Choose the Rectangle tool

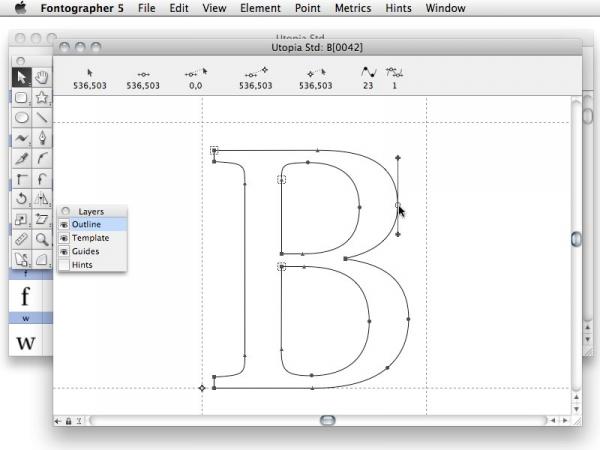[x=22, y=97]
